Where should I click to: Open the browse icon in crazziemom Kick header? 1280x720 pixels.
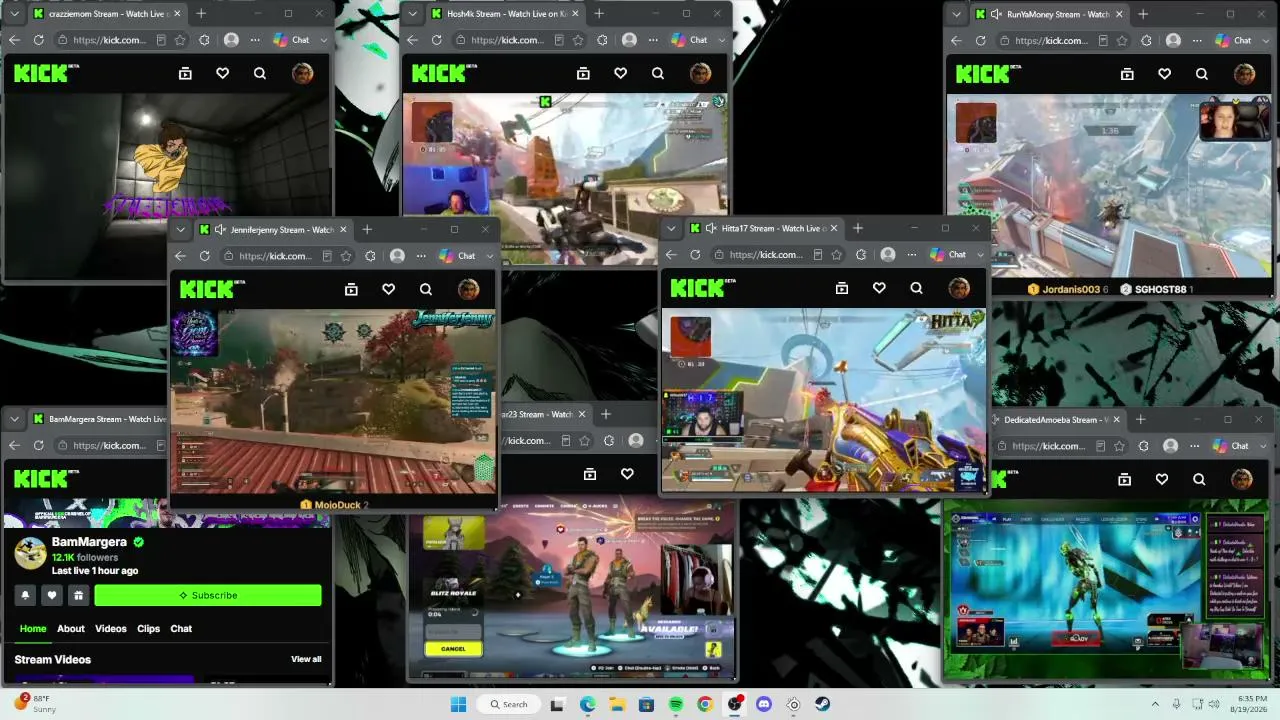(185, 73)
